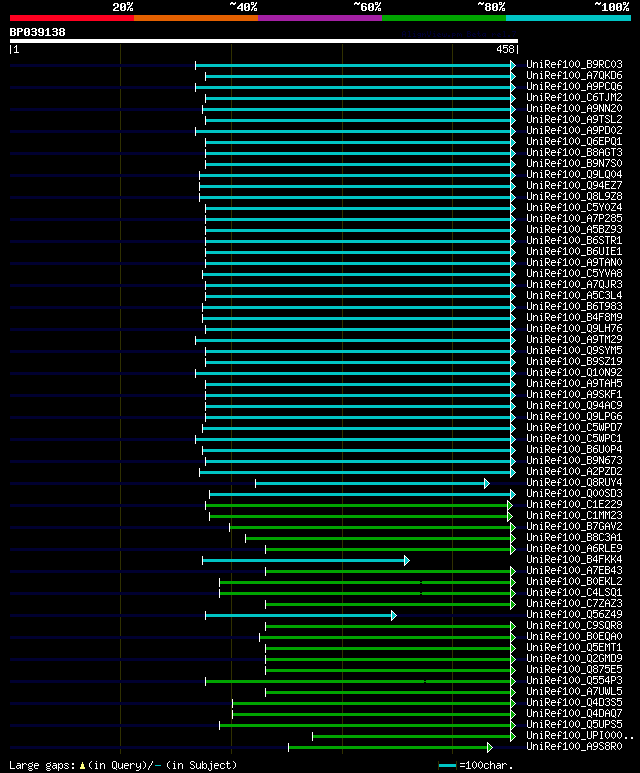640x773 pixels.
Task: Open the last hit UniRef100_A9S8R0
Action: click(x=574, y=746)
